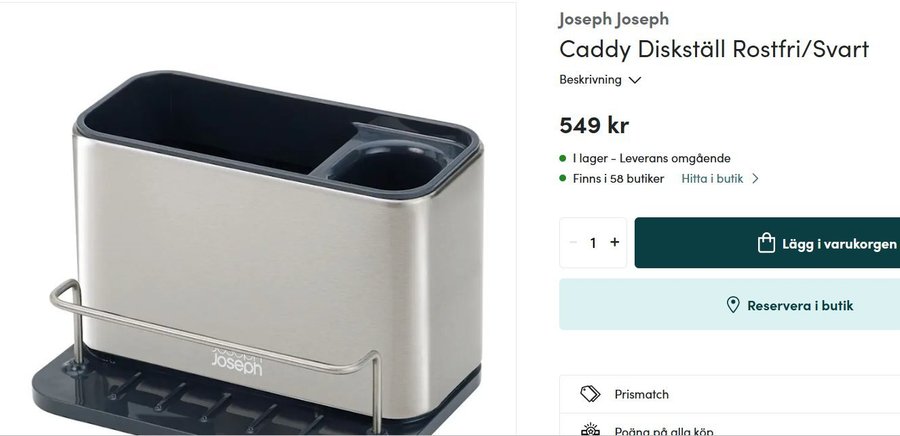The width and height of the screenshot is (900, 436).
Task: Click the quantity field showing 1
Action: [x=593, y=243]
